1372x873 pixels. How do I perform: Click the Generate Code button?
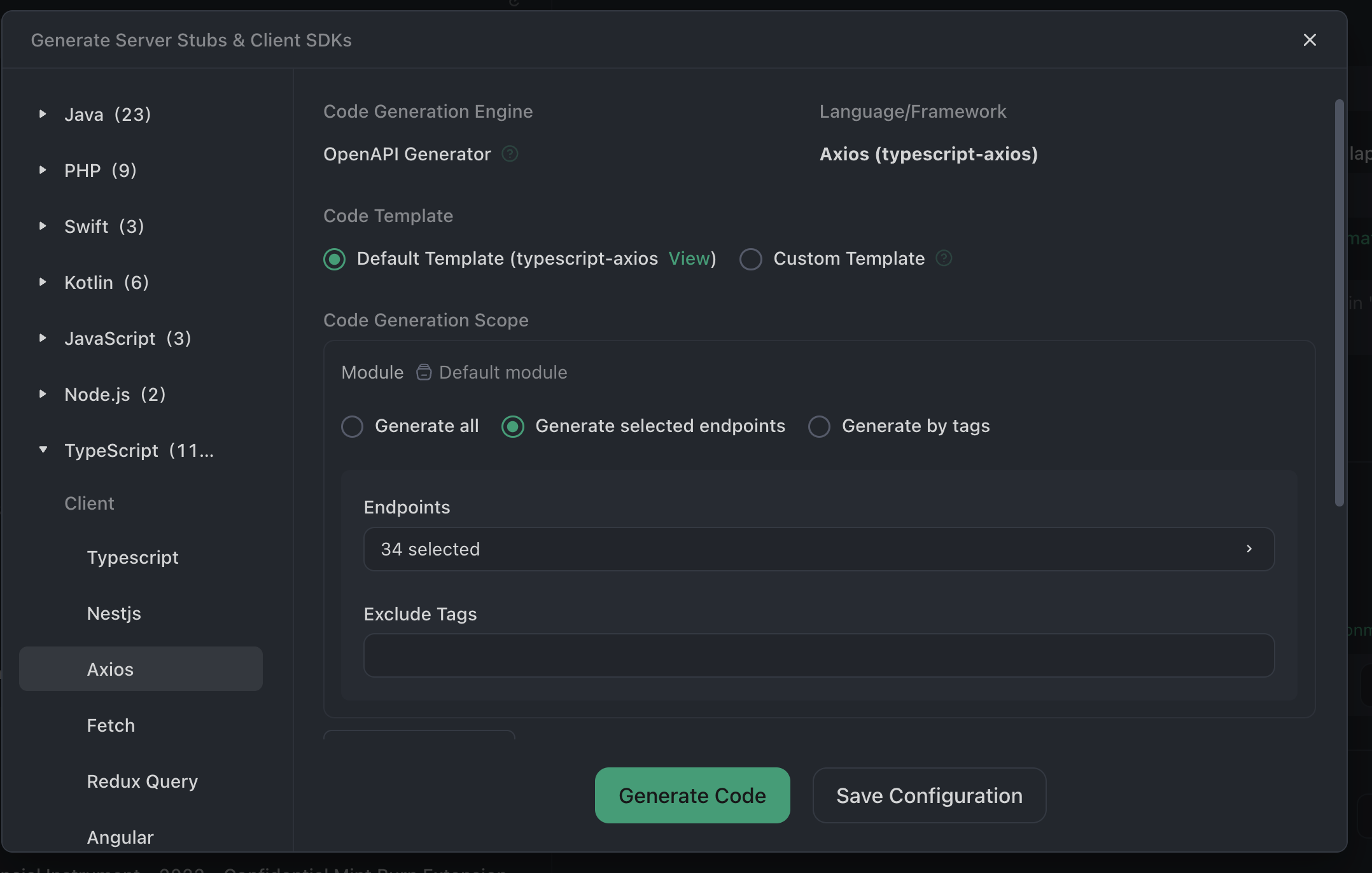(x=692, y=795)
